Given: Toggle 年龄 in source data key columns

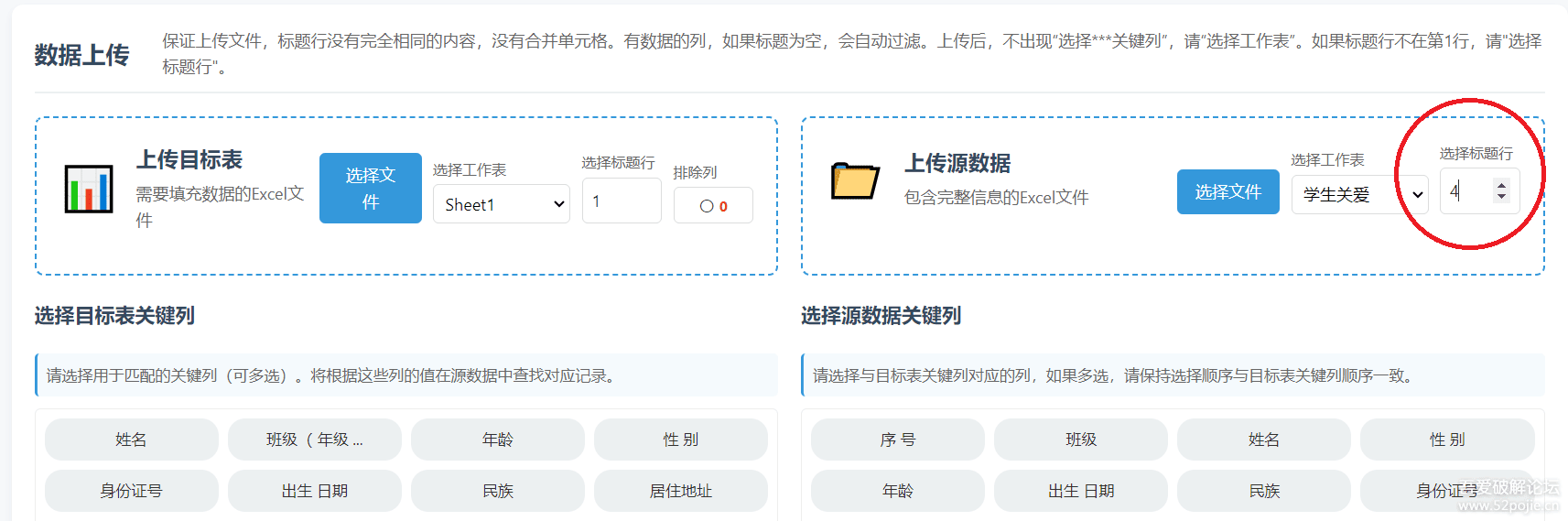Looking at the screenshot, I should (897, 491).
